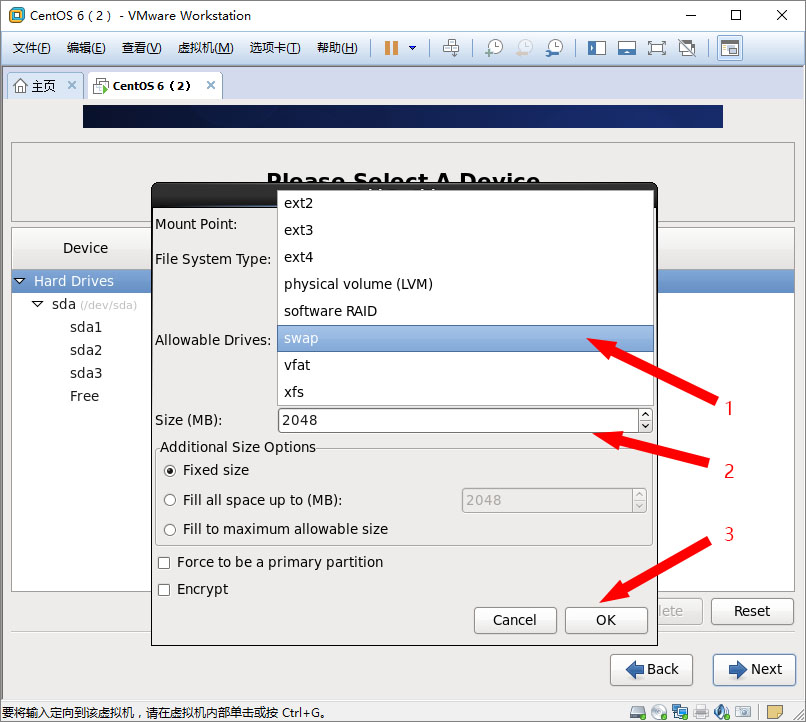Image resolution: width=806 pixels, height=722 pixels.
Task: Click the Size (MB) input field
Action: [456, 420]
